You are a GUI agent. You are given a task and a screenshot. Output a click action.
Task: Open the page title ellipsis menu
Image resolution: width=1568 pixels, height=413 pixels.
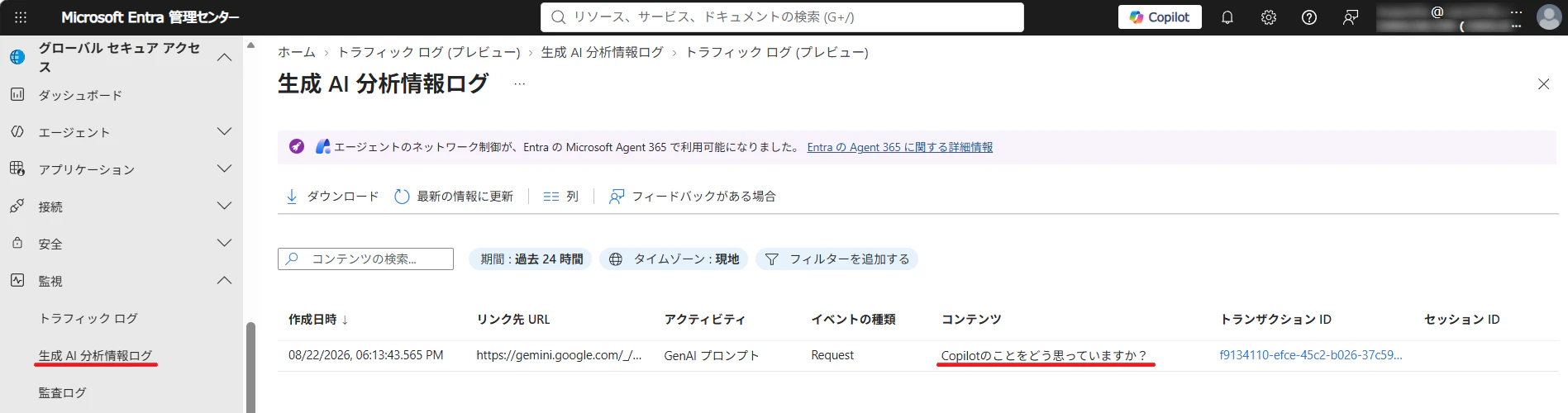[519, 84]
